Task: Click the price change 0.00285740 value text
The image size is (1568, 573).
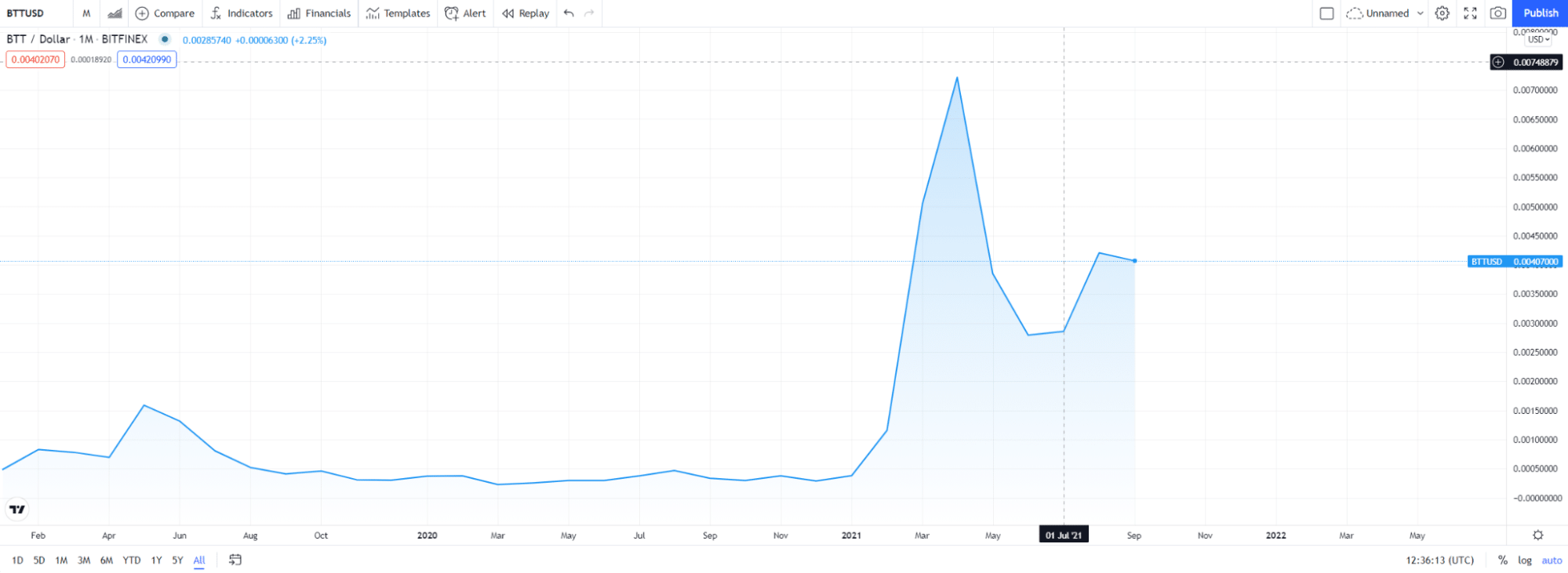Action: click(x=207, y=40)
